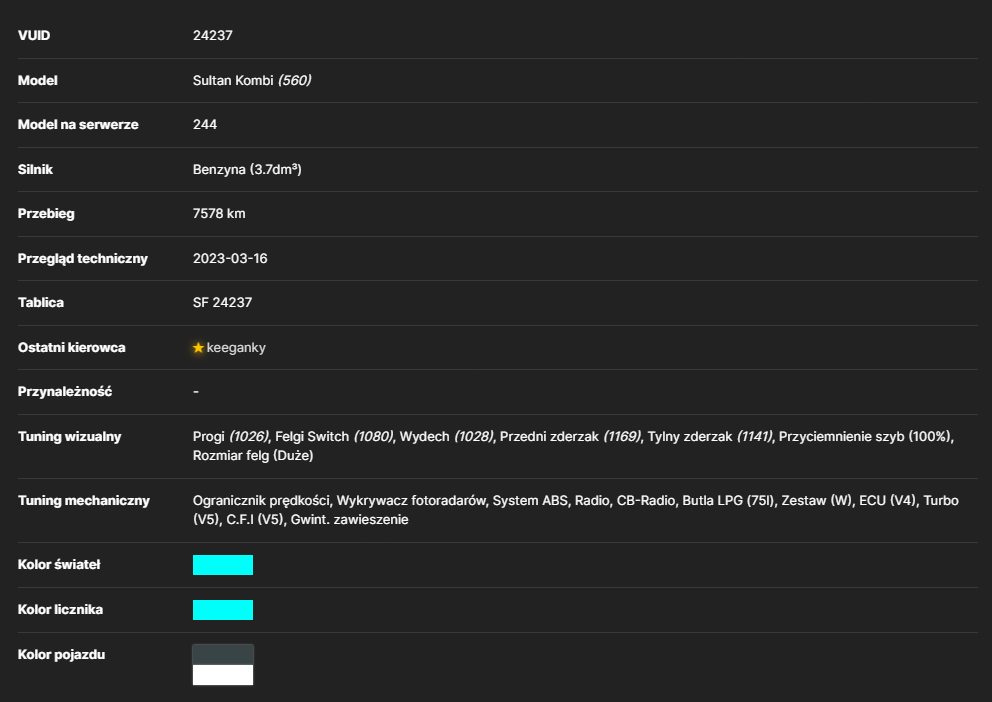992x702 pixels.
Task: Click the dark gray Kolor pojazdu swatch
Action: pos(223,655)
